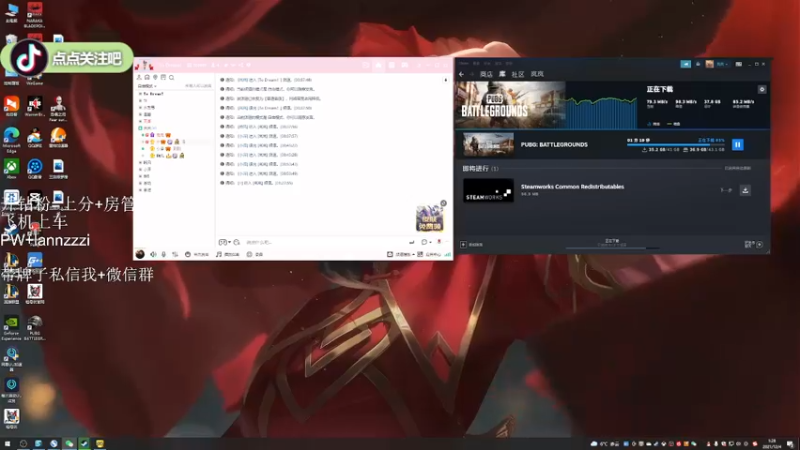Open the 自由模式 mode dropdown
This screenshot has height=450, width=800.
click(x=147, y=86)
